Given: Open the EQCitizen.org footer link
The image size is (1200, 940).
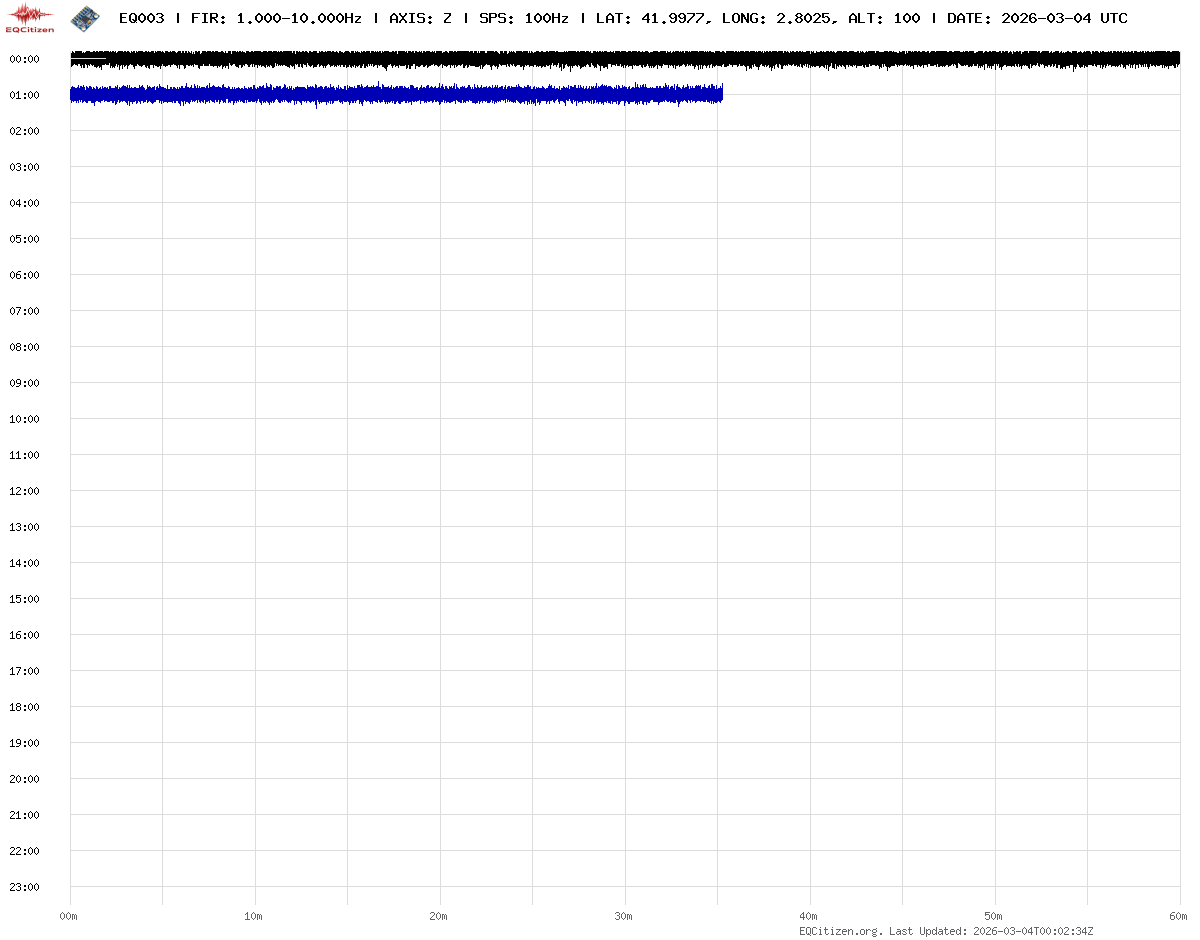Looking at the screenshot, I should [840, 931].
